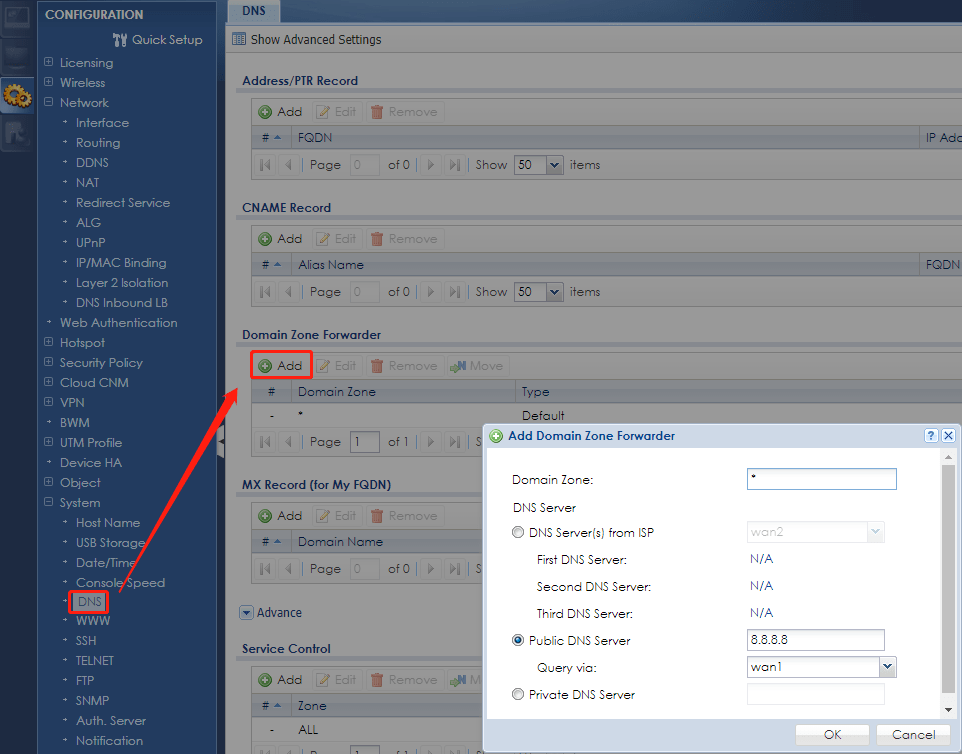Select Private DNS Server option
The height and width of the screenshot is (754, 962).
coord(518,694)
